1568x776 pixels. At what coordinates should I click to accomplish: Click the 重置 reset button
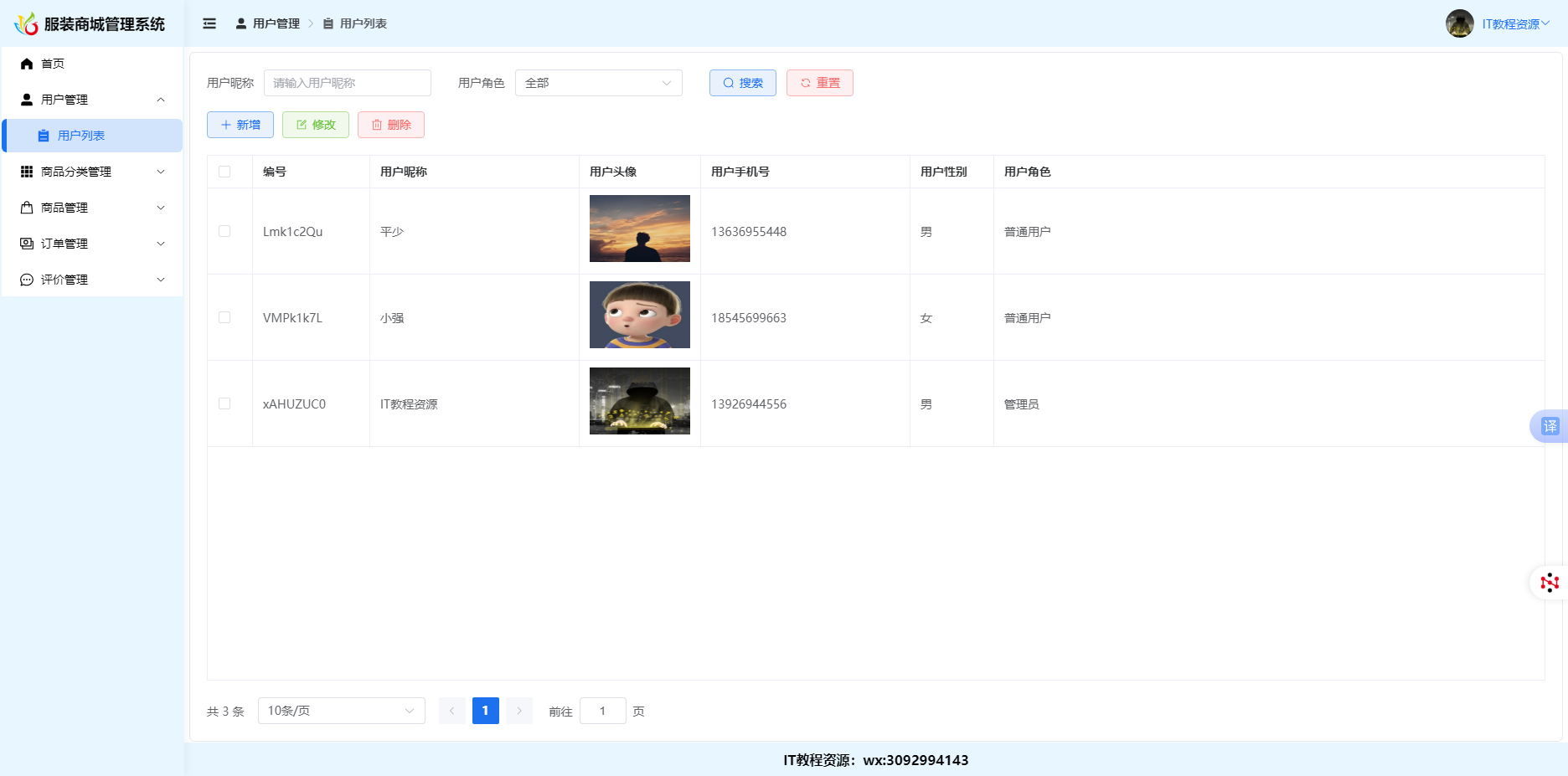pos(820,83)
